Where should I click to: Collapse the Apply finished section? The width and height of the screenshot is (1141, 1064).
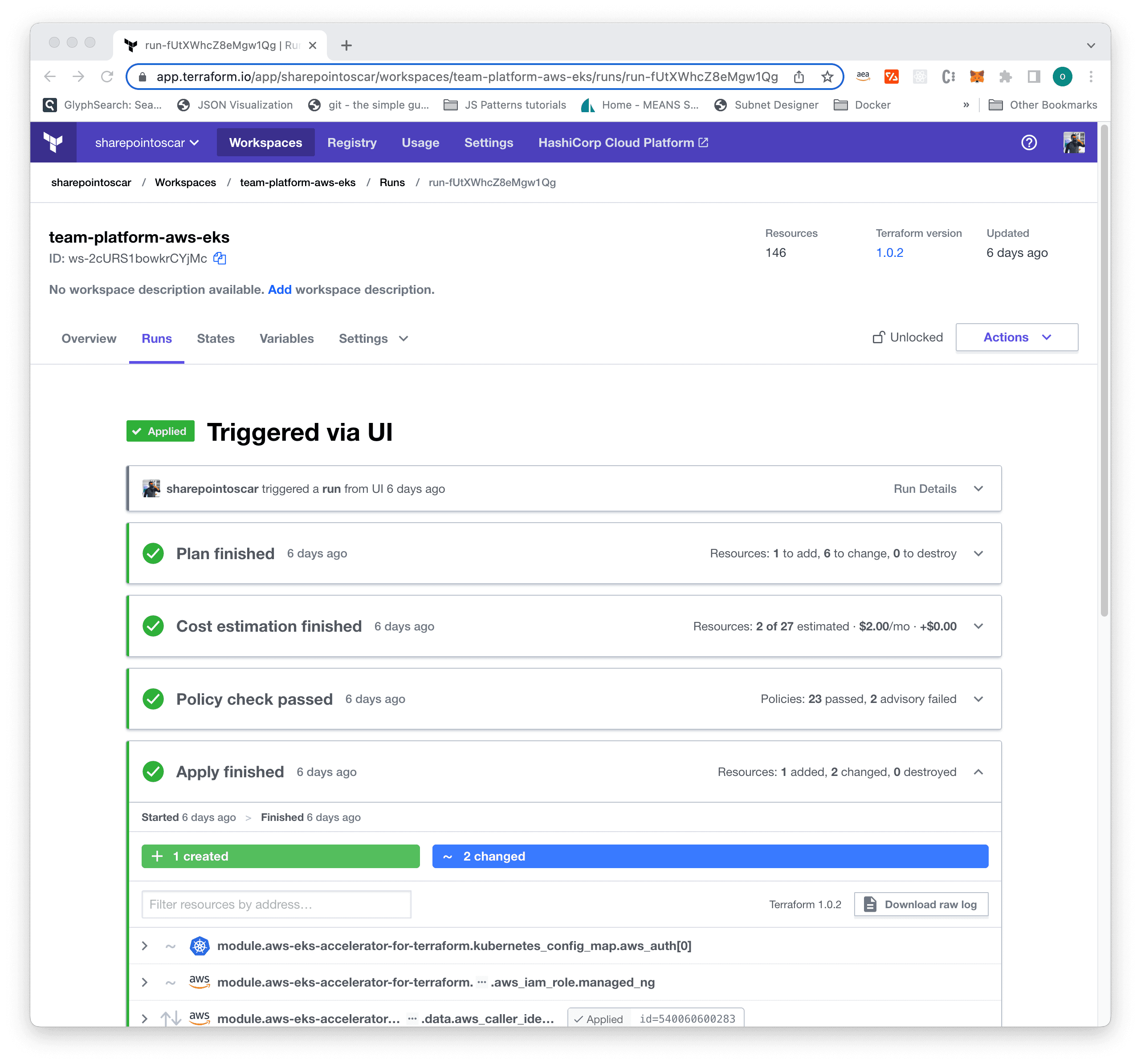coord(978,772)
